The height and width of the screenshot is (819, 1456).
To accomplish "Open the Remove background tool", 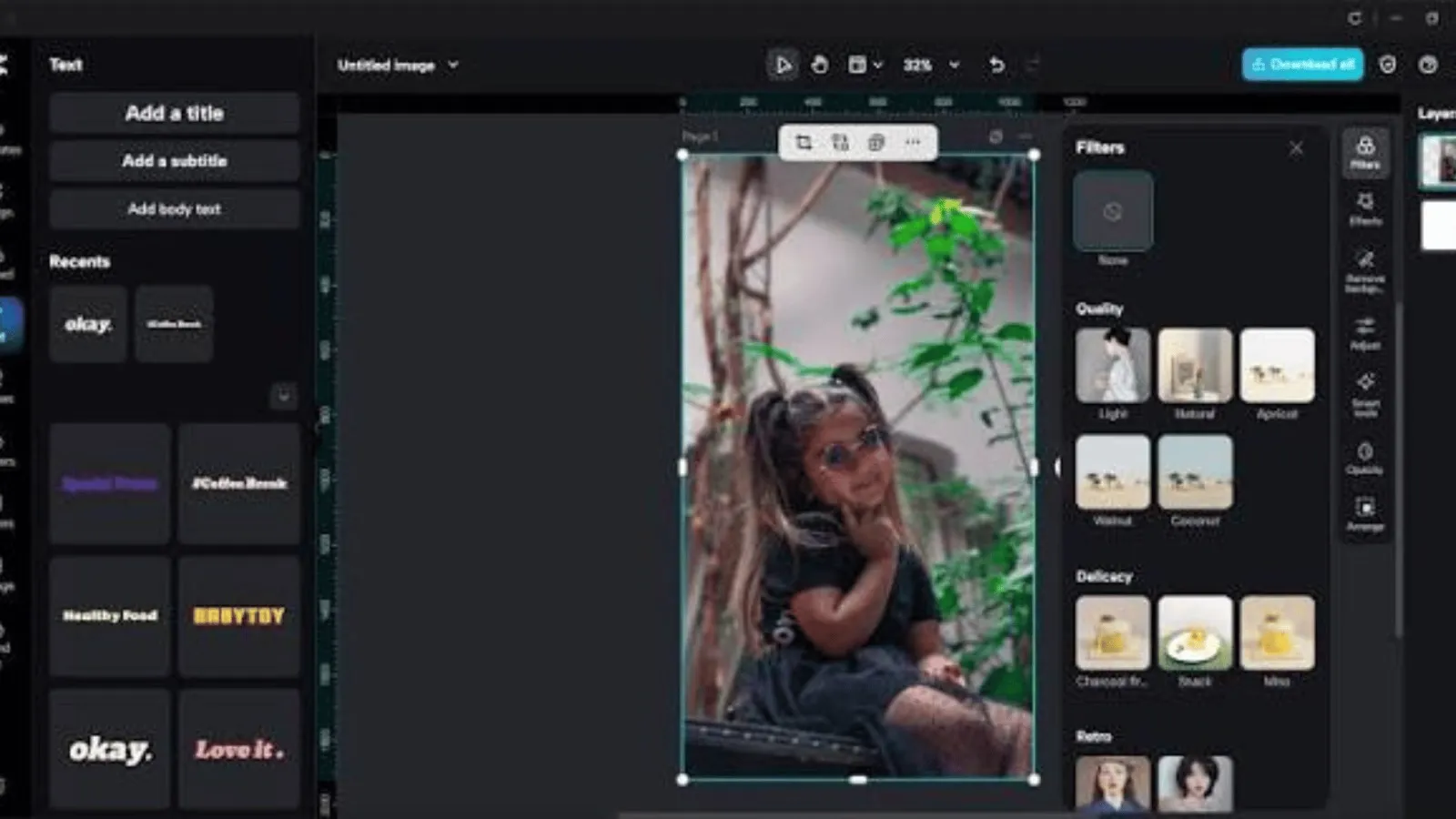I will 1365,271.
